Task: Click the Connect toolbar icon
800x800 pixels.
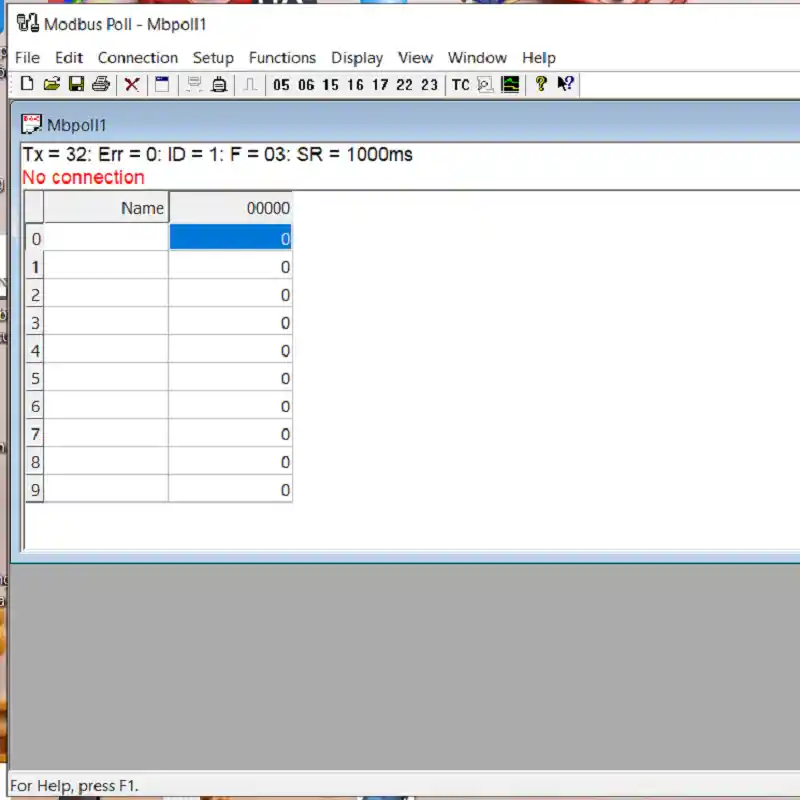Action: tap(194, 84)
